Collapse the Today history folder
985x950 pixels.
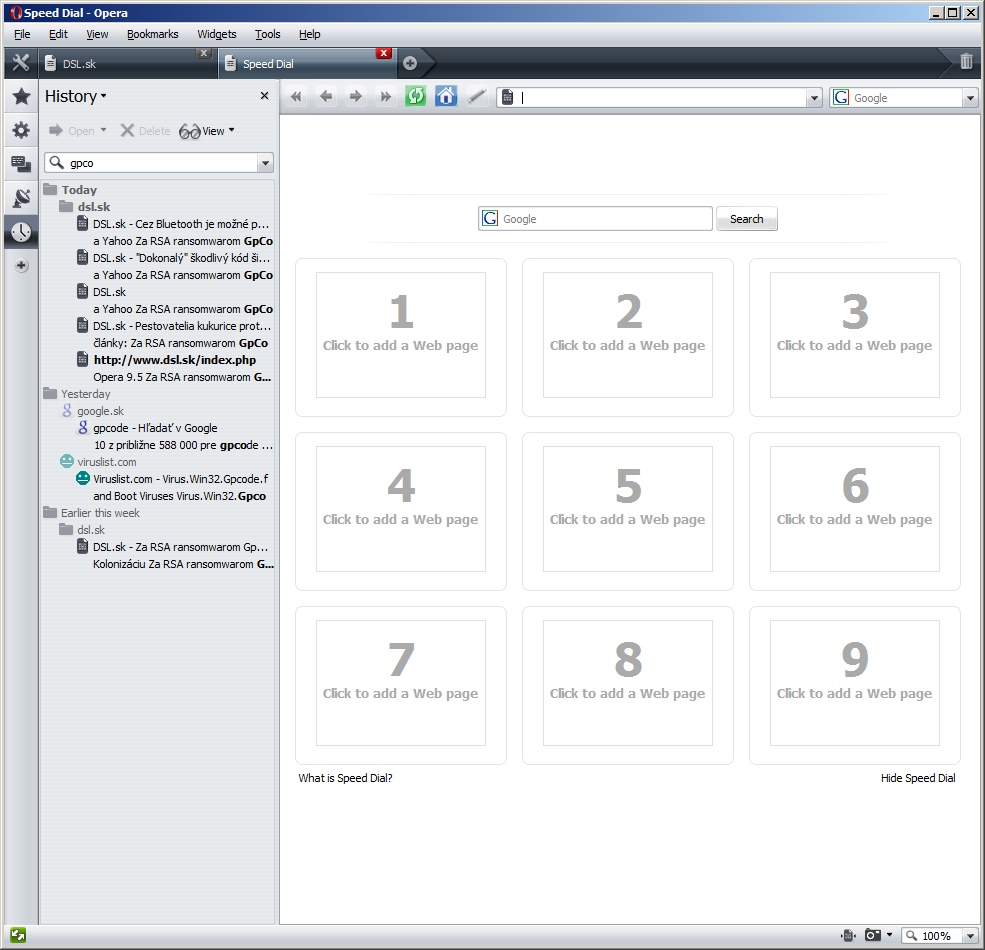(x=50, y=189)
